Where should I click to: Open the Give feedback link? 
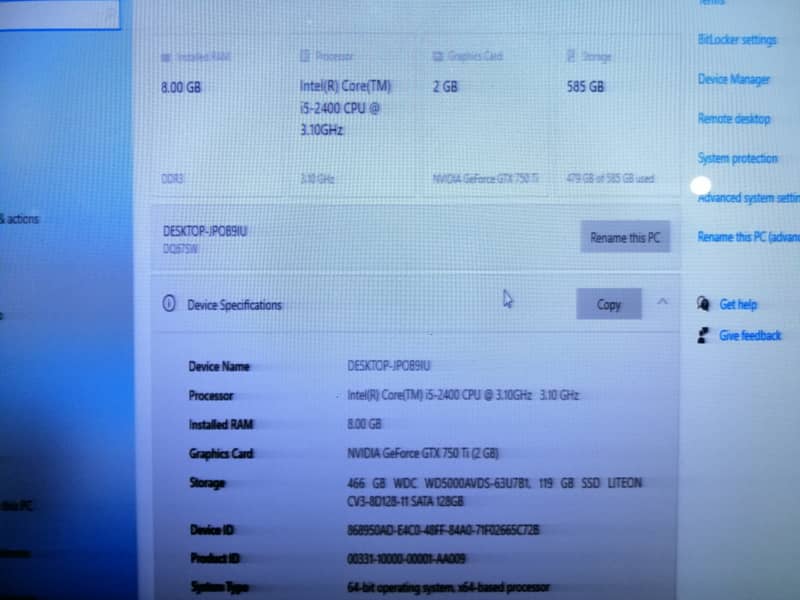coord(750,335)
